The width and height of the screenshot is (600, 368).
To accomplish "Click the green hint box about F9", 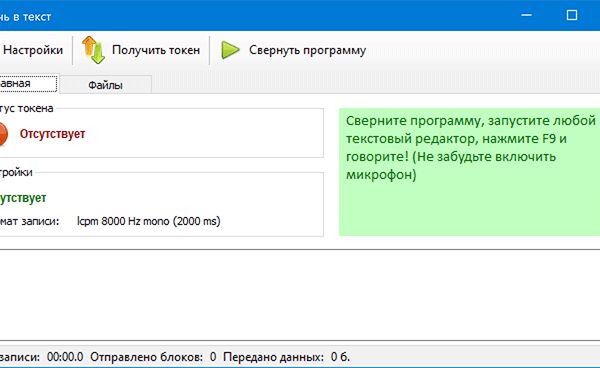I will [470, 172].
